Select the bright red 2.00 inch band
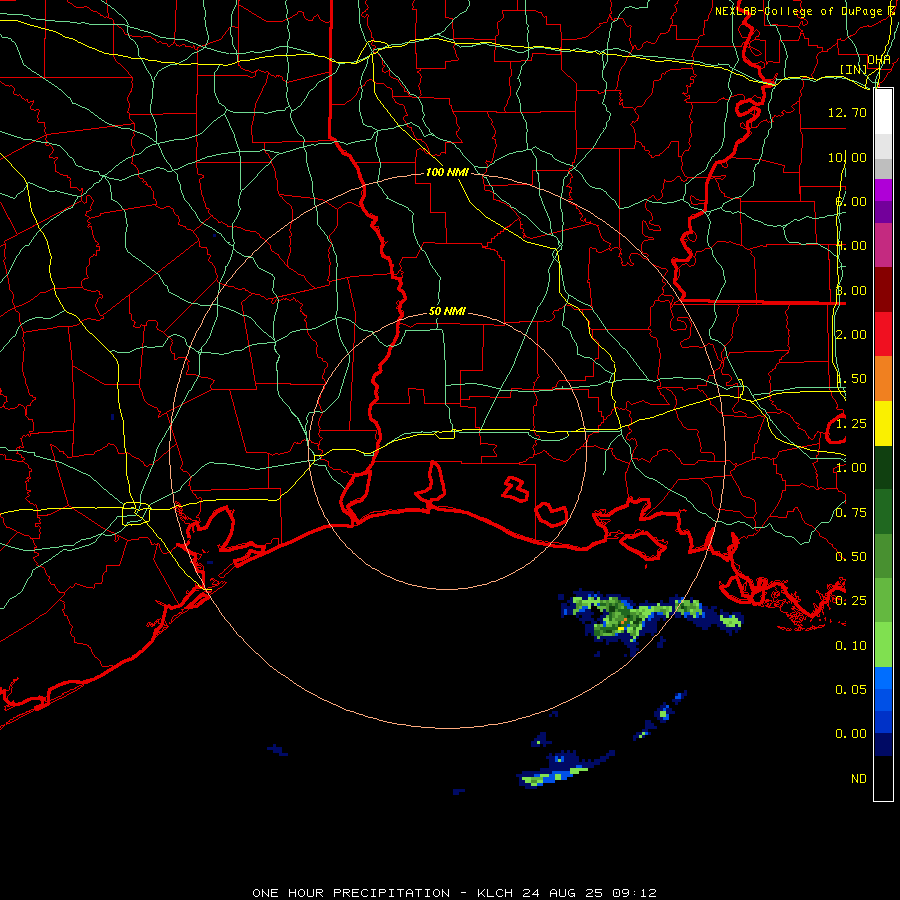 (883, 334)
